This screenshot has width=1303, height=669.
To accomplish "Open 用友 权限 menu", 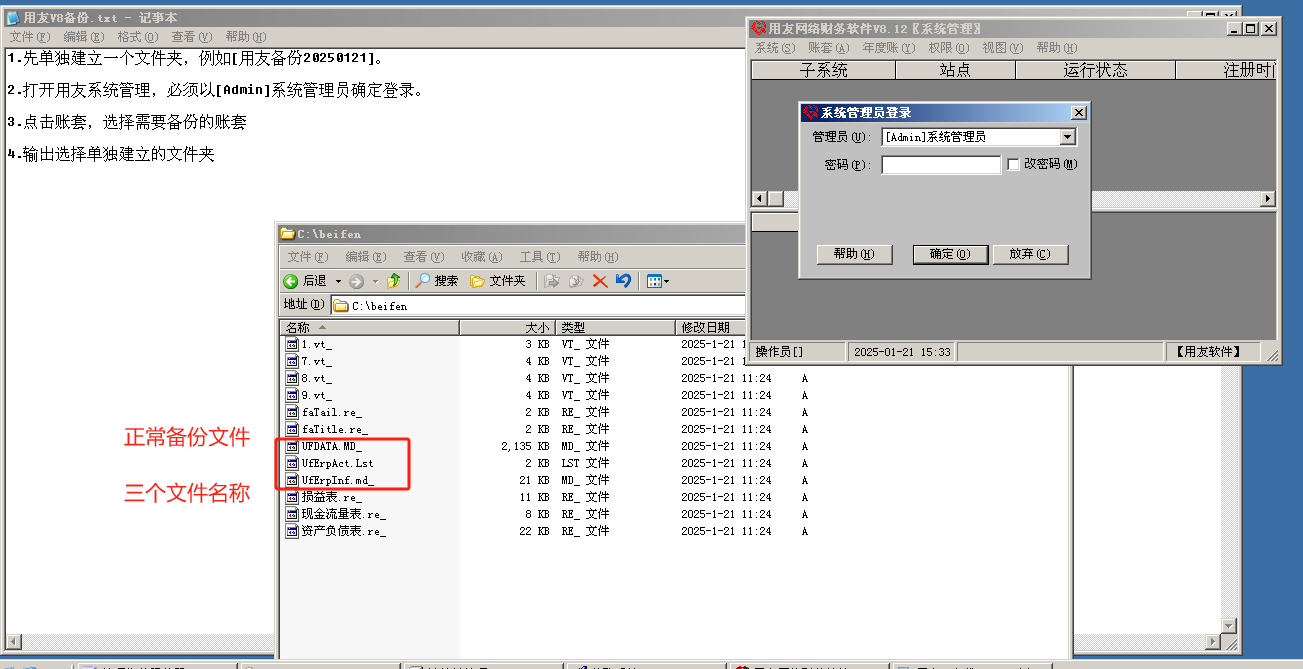I will (948, 48).
